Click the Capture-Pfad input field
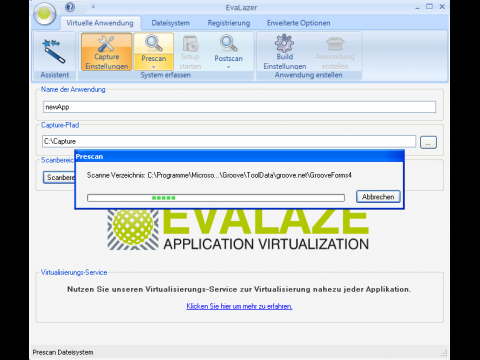 click(229, 141)
